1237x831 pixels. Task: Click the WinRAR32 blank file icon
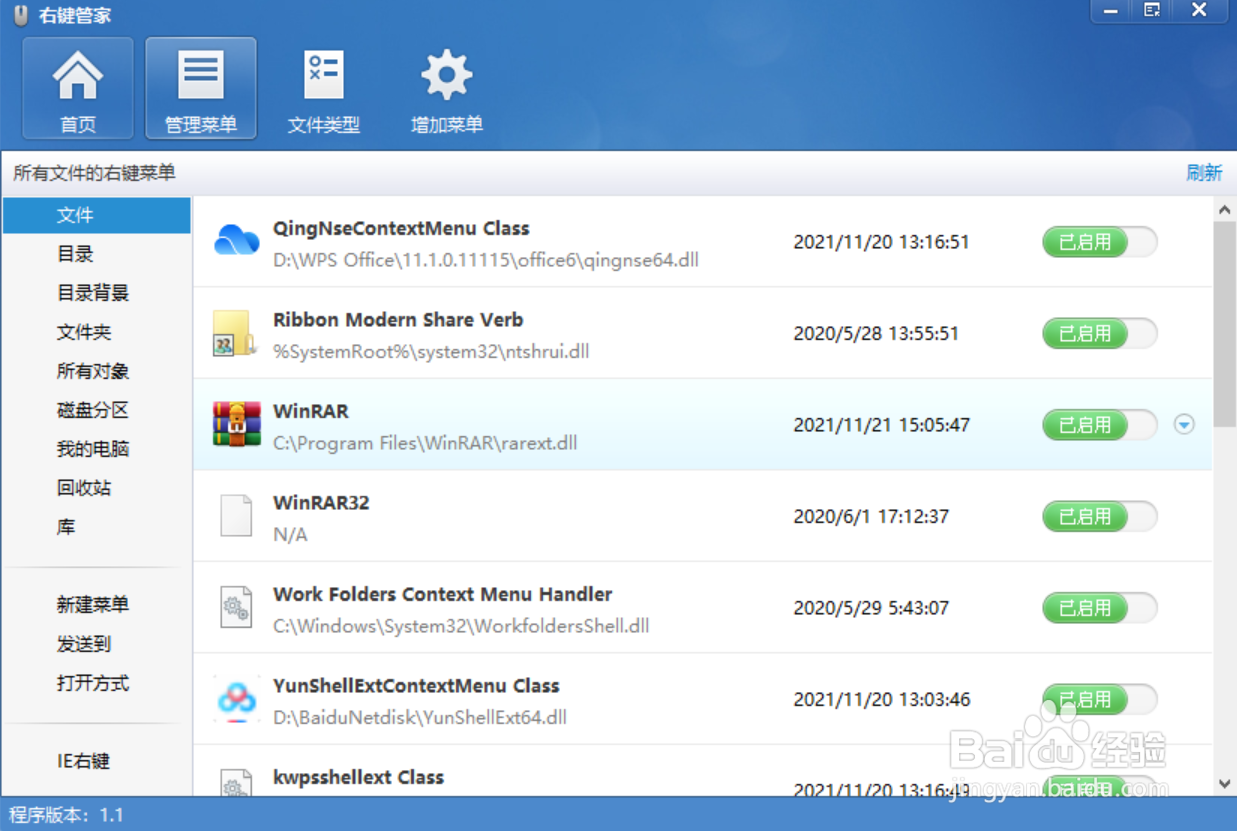pos(236,516)
